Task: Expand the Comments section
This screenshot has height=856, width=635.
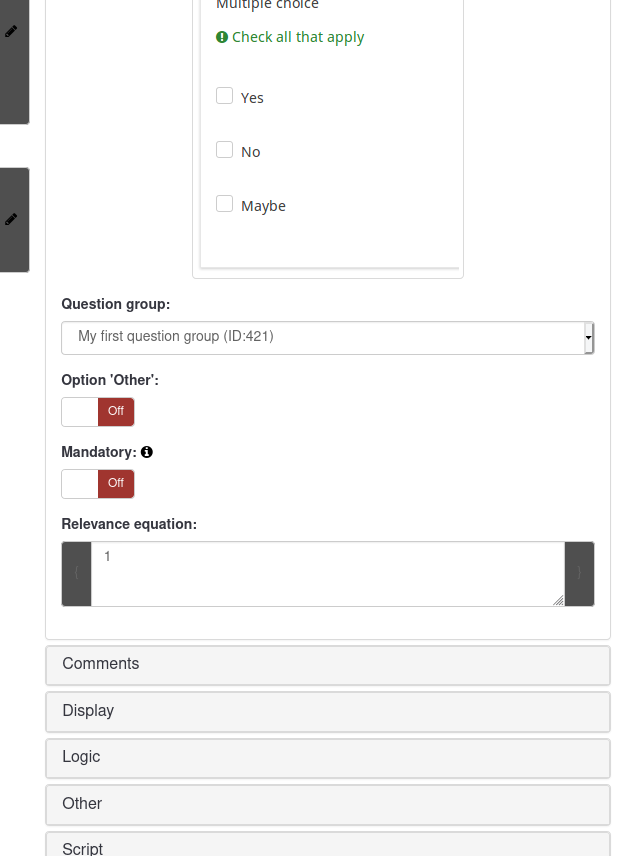Action: (x=328, y=664)
